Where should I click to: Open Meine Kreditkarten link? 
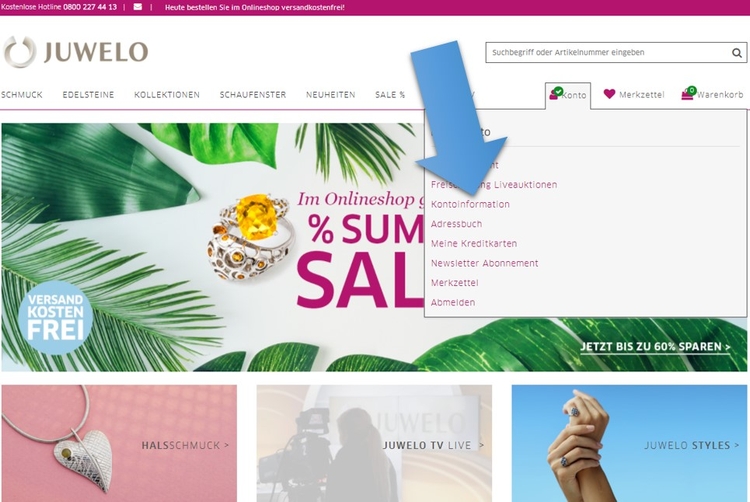pyautogui.click(x=474, y=243)
